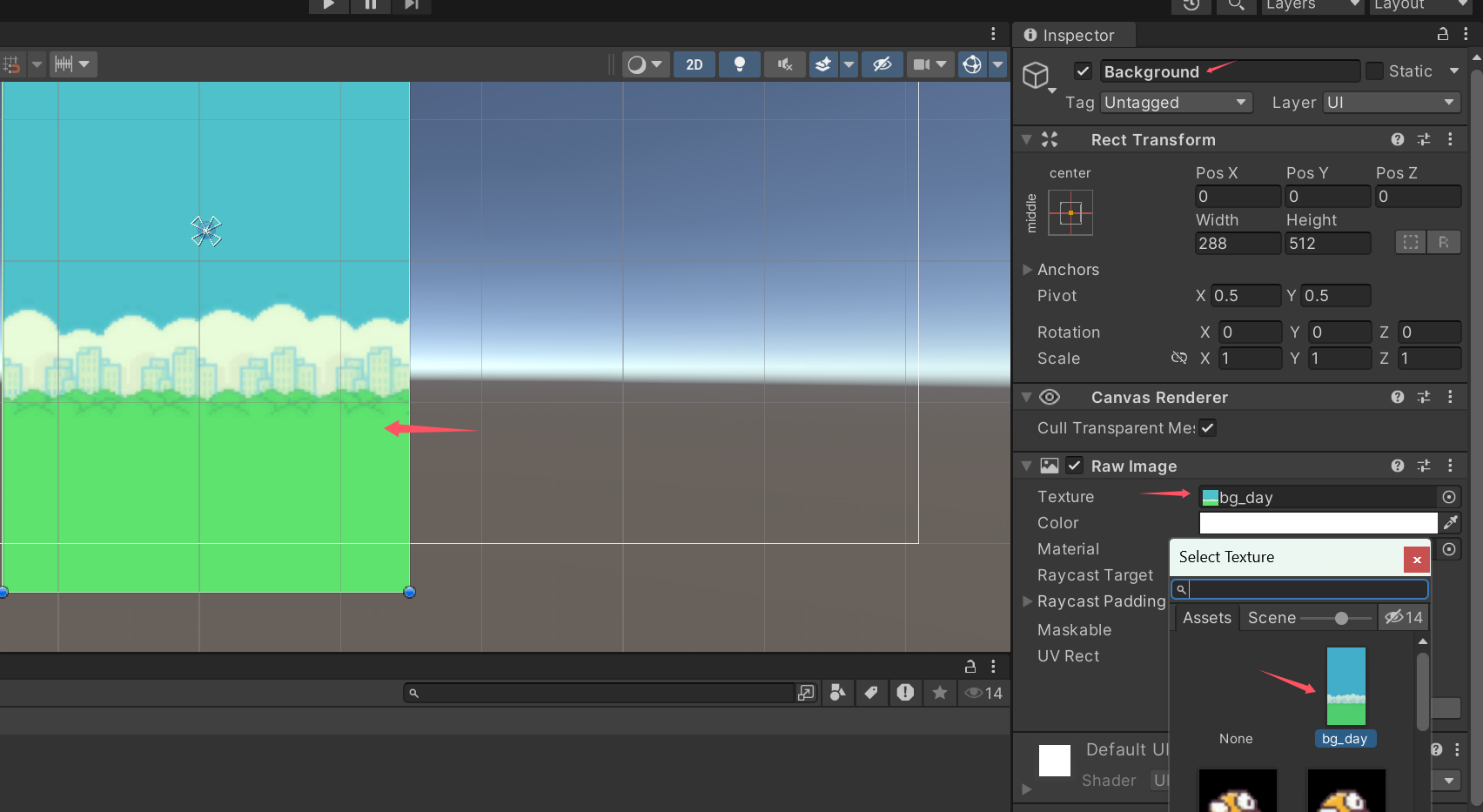Click the white Color swatch field
Viewport: 1483px width, 812px height.
pyautogui.click(x=1318, y=523)
